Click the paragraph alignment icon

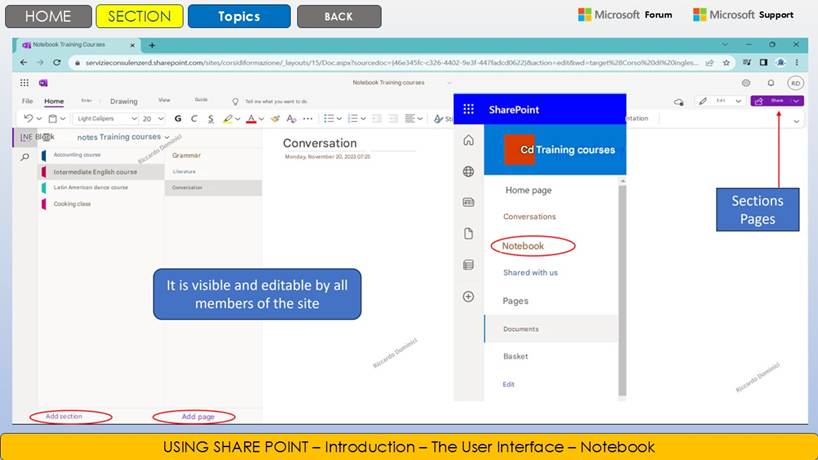click(411, 119)
